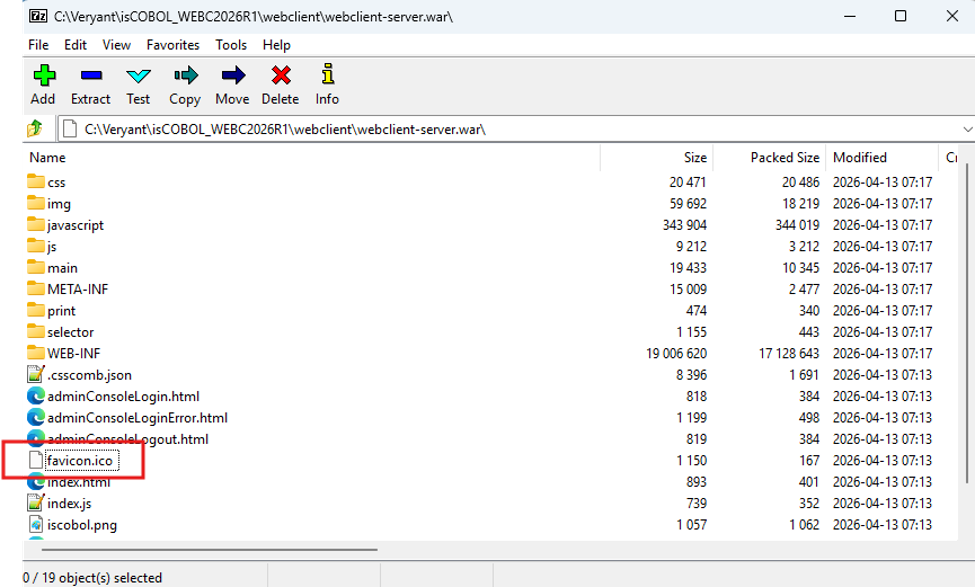The image size is (975, 587).
Task: Click the Copy toolbar icon
Action: coord(185,75)
